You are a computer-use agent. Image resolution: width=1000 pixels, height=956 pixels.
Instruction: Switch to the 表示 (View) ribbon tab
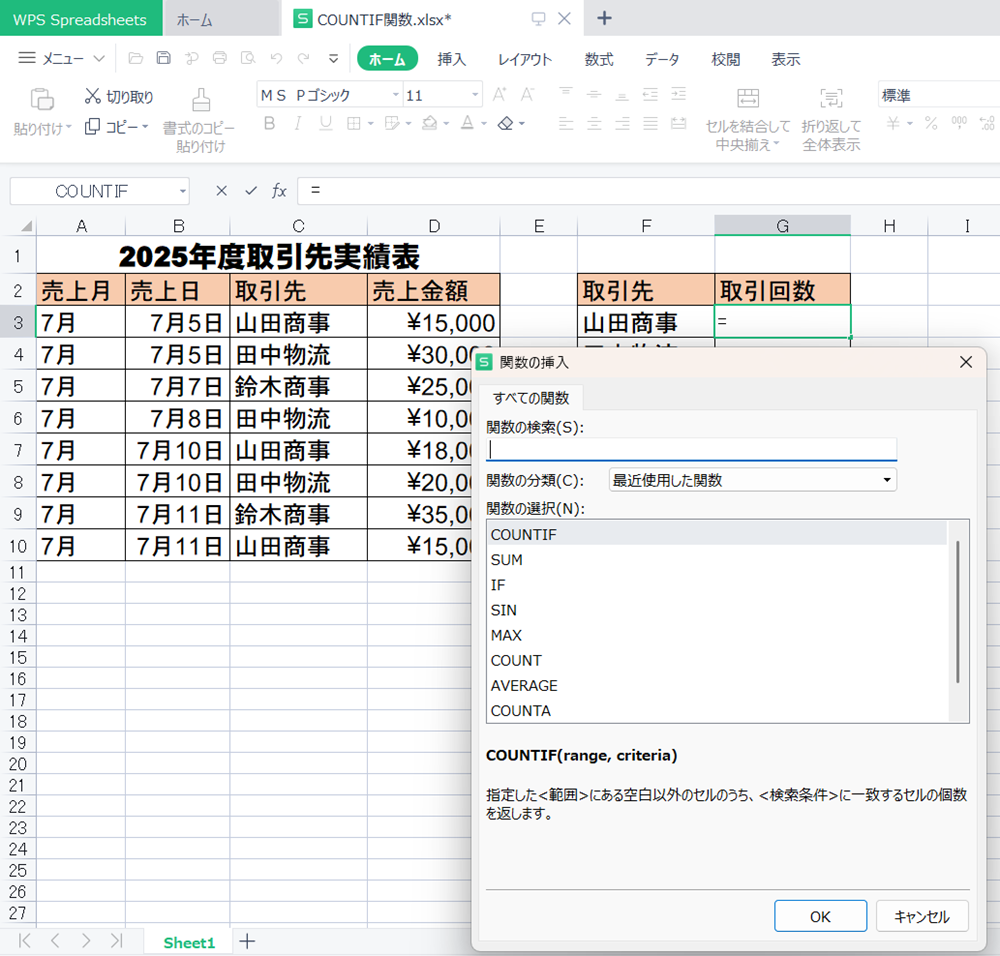[786, 59]
